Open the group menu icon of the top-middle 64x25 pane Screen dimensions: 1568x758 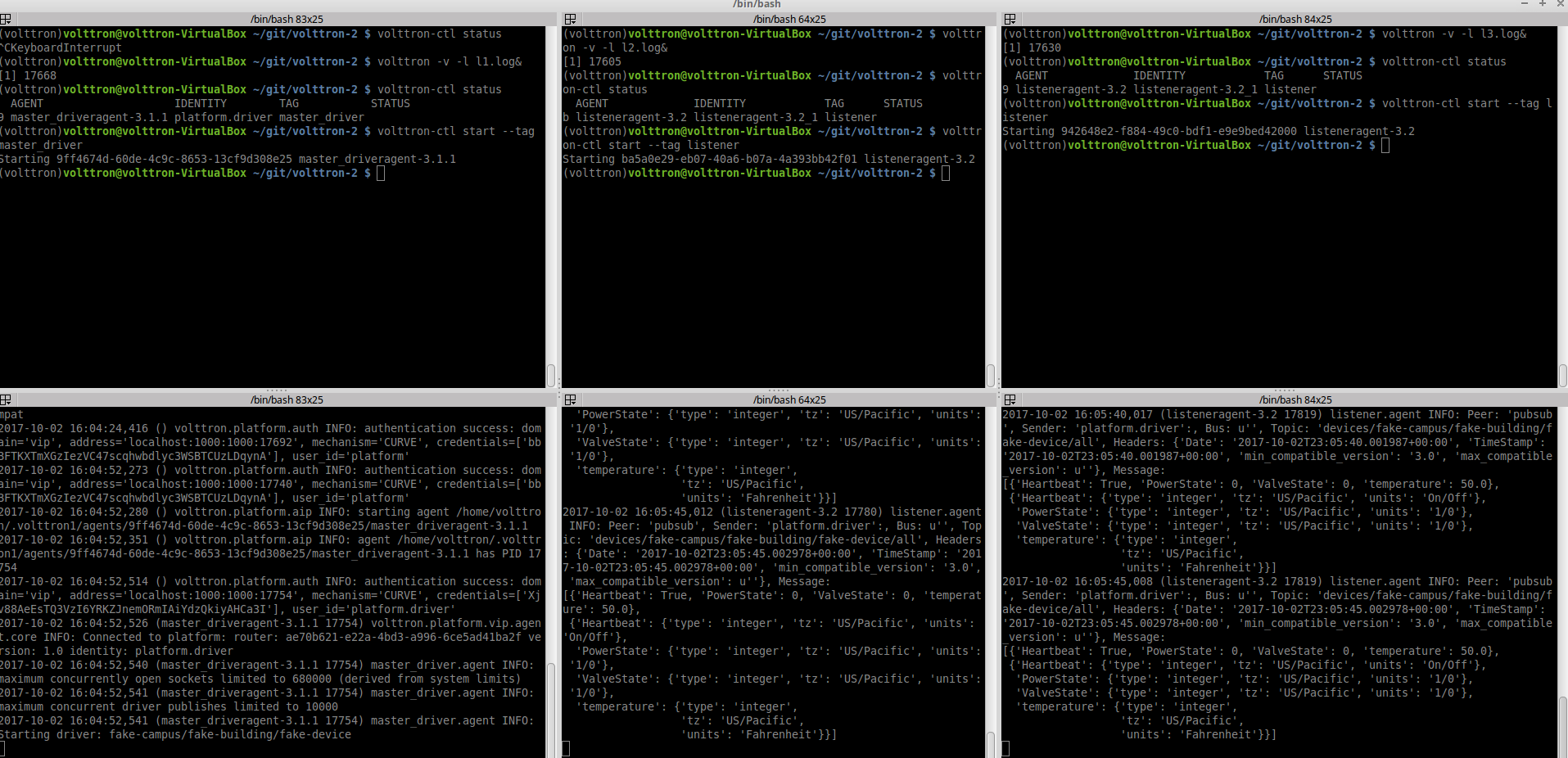(x=570, y=19)
